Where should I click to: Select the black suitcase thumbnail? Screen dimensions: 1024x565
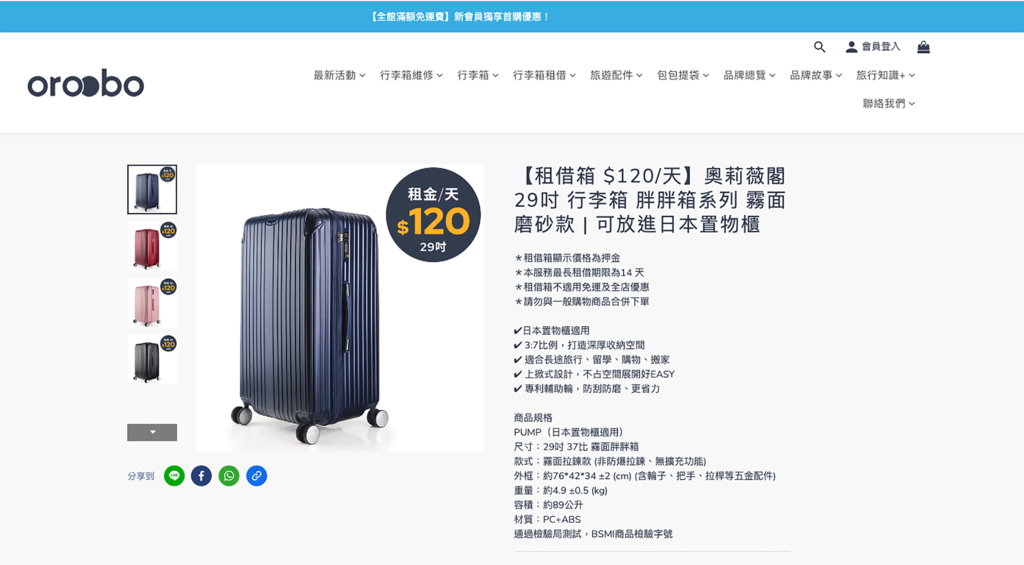tap(152, 360)
